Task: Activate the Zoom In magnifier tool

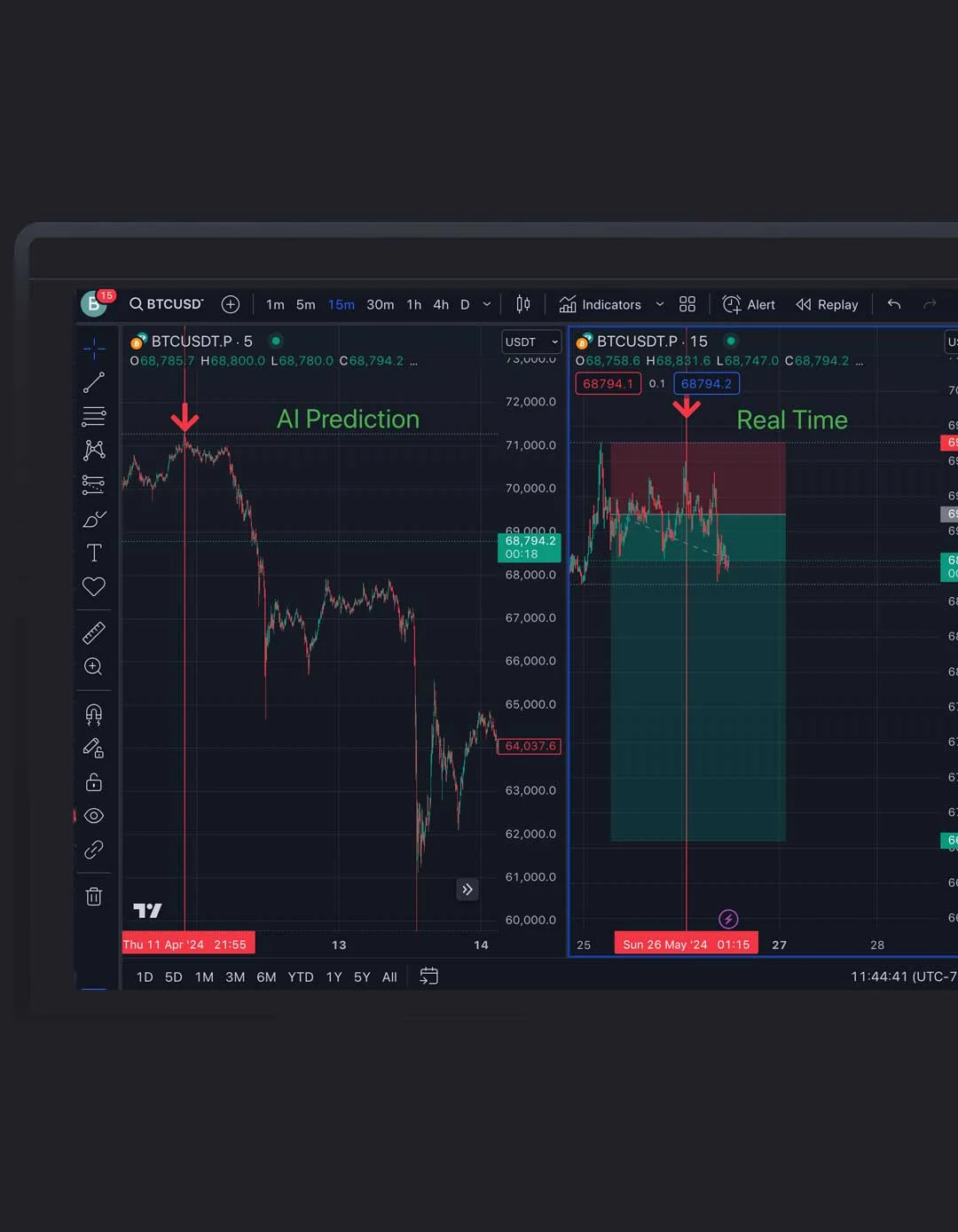Action: click(x=93, y=666)
